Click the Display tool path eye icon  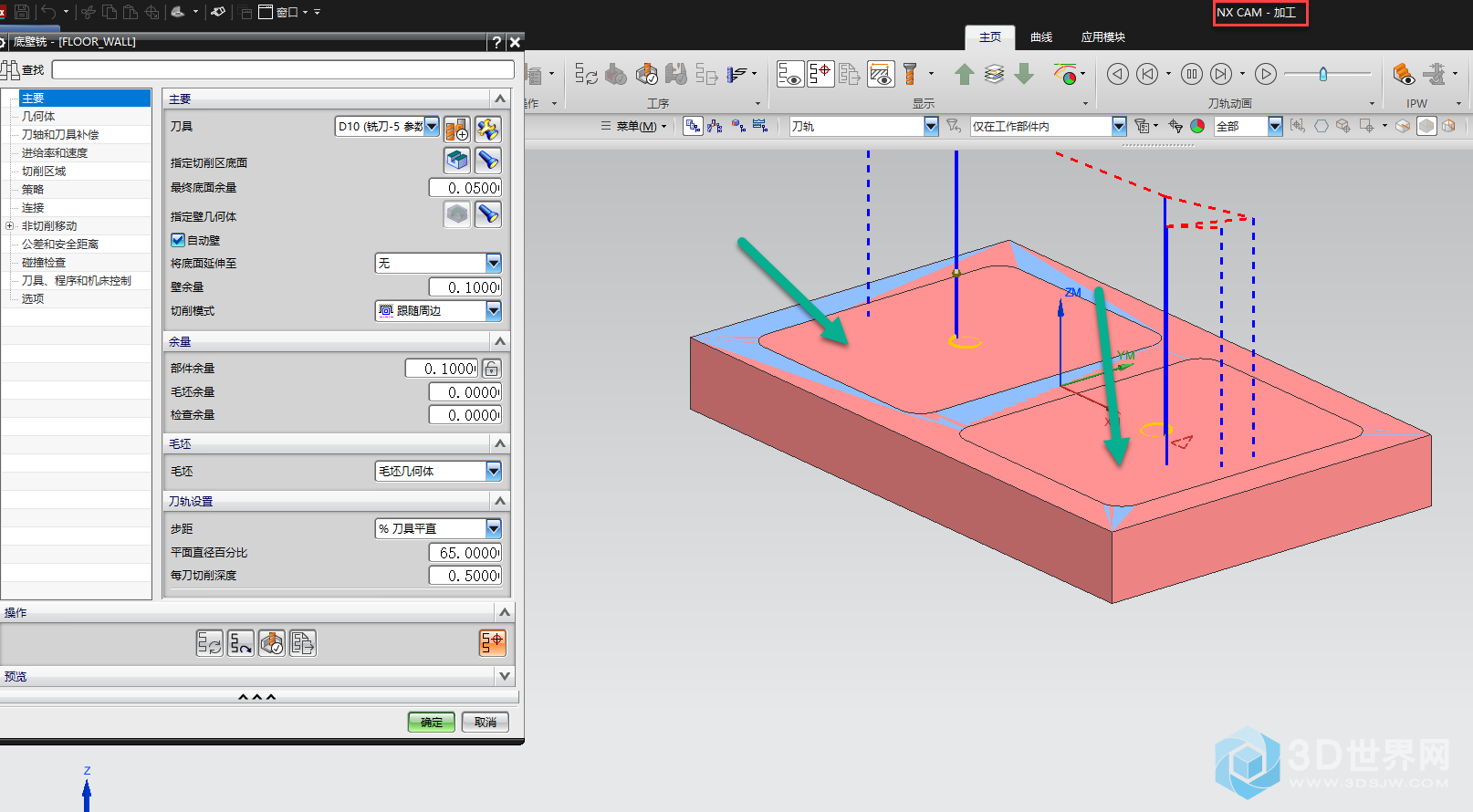(790, 74)
